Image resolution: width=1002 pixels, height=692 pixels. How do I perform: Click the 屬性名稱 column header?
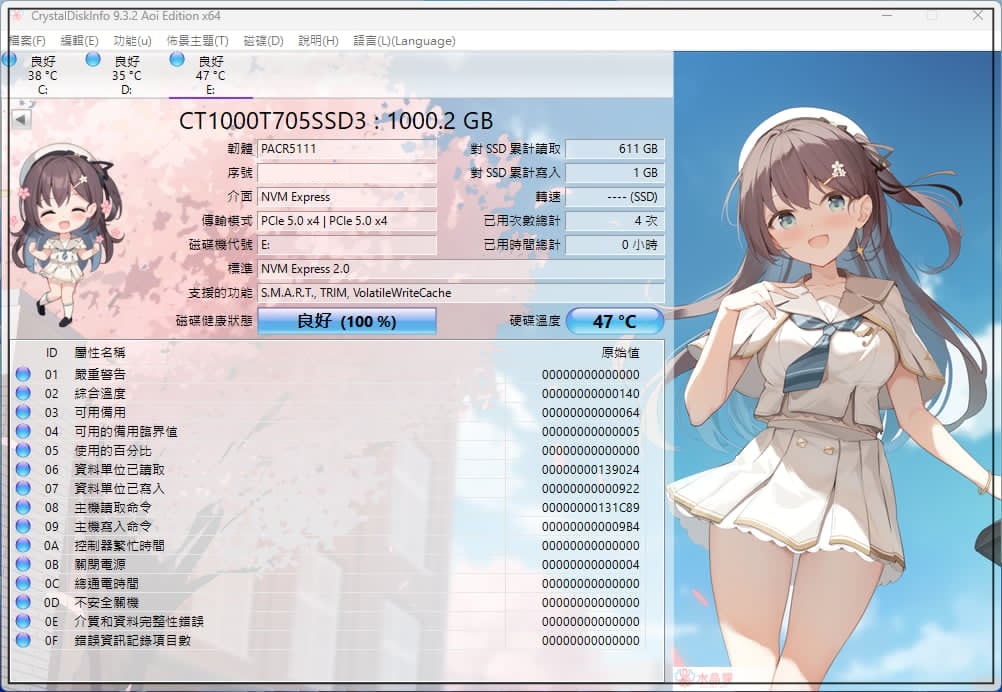(100, 353)
